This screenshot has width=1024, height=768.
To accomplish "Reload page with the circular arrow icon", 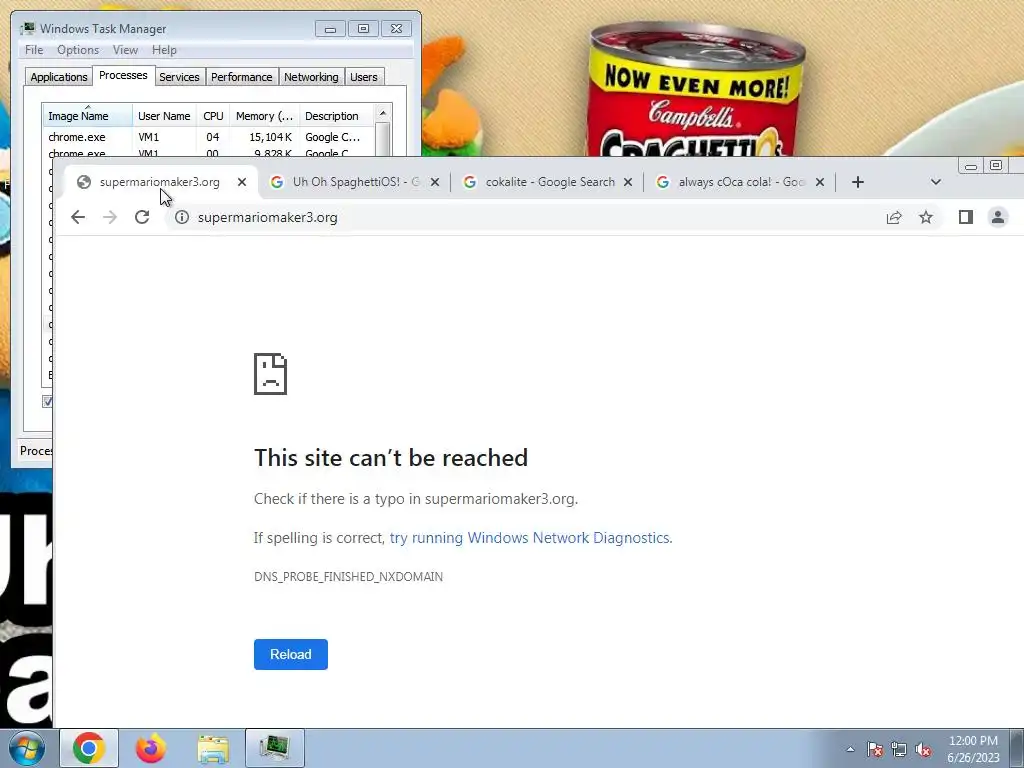I will click(x=142, y=217).
